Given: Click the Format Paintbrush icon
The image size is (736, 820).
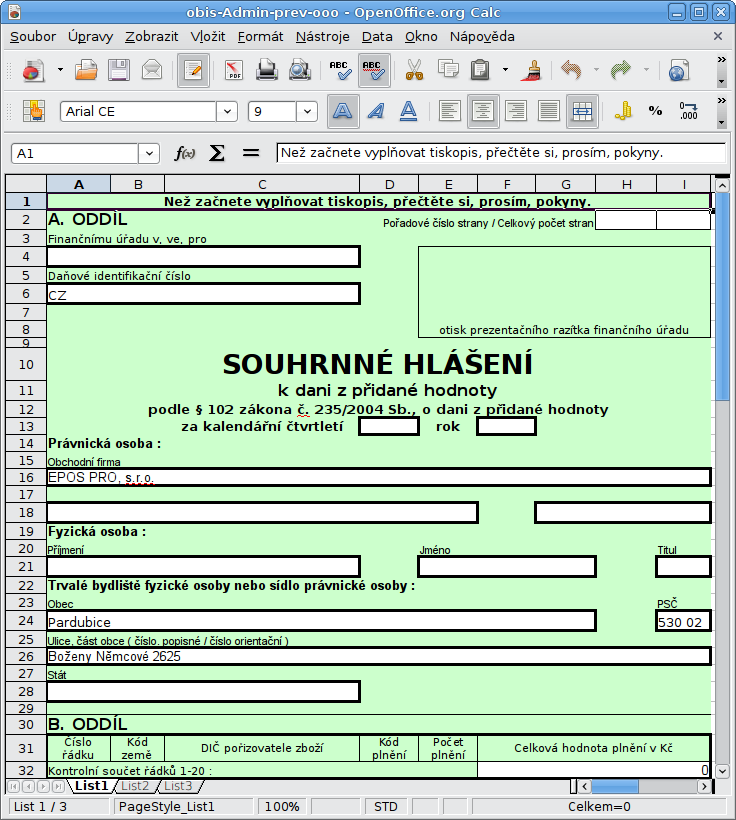Looking at the screenshot, I should 533,71.
